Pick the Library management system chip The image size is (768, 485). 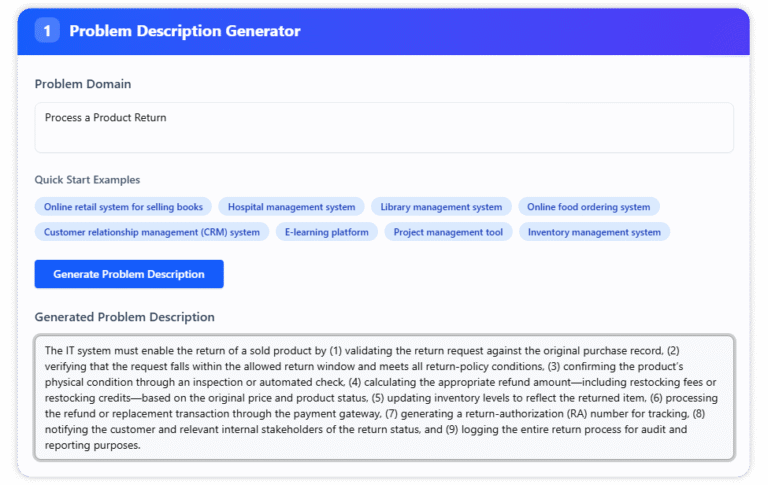tap(441, 207)
